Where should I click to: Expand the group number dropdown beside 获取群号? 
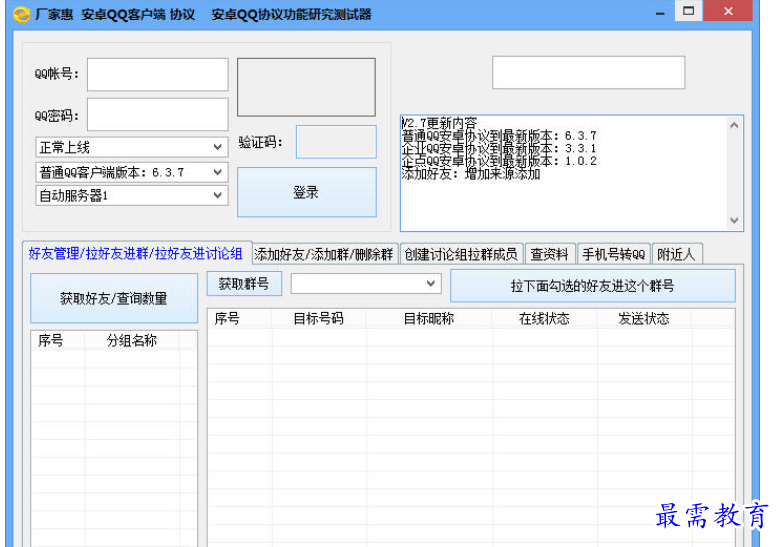[366, 284]
